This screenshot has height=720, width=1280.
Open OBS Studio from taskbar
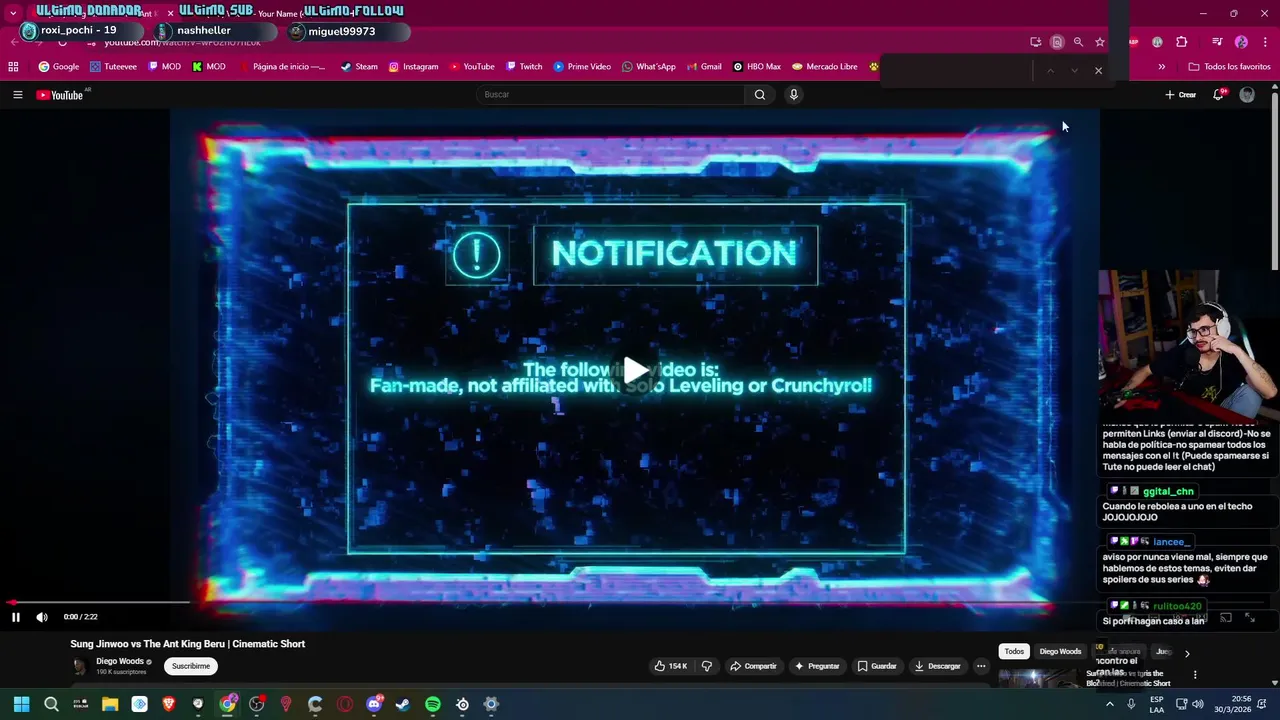tap(257, 704)
